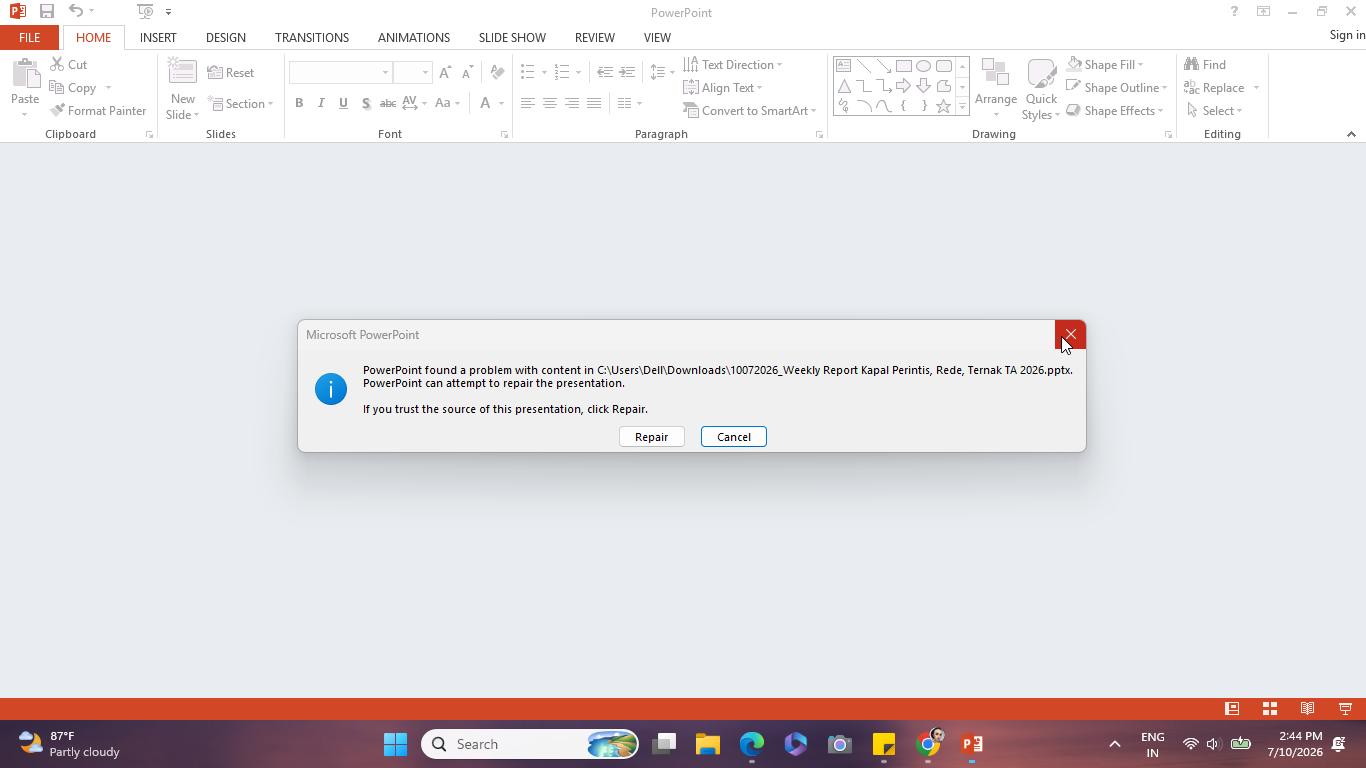Select the Text Box shape in gallery
1366x768 pixels.
point(843,66)
